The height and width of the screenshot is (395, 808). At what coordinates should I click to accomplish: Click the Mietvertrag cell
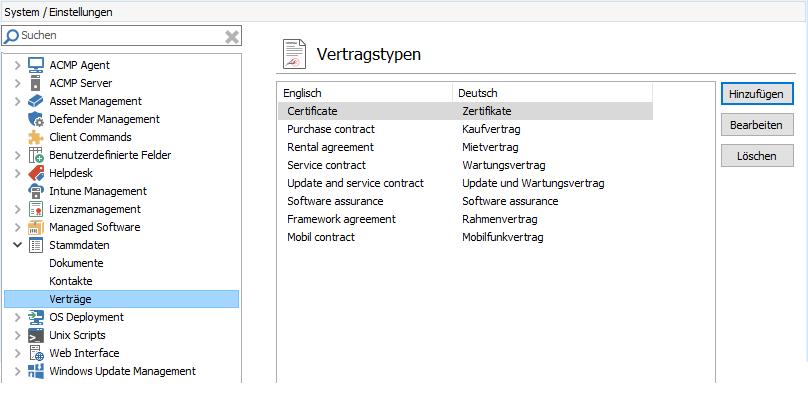pyautogui.click(x=490, y=147)
